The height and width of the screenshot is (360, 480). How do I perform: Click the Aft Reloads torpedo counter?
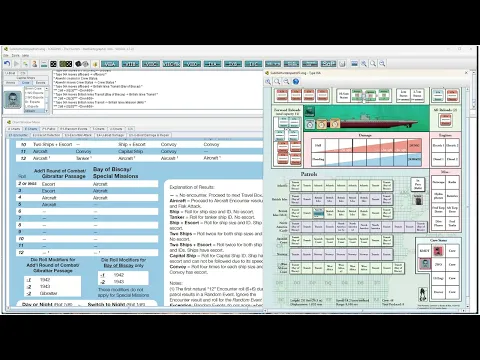pyautogui.click(x=445, y=120)
